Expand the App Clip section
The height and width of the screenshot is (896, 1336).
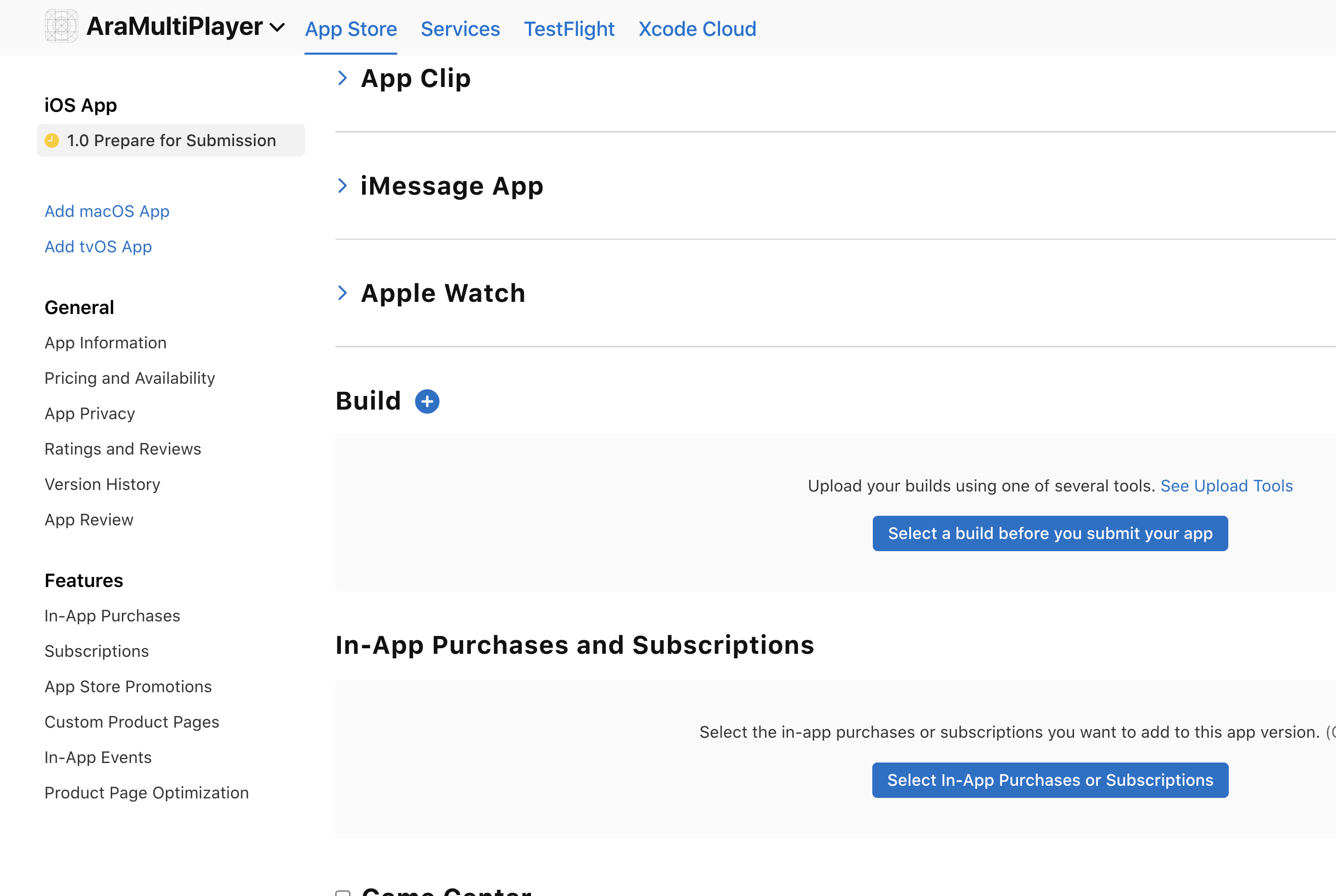[342, 78]
